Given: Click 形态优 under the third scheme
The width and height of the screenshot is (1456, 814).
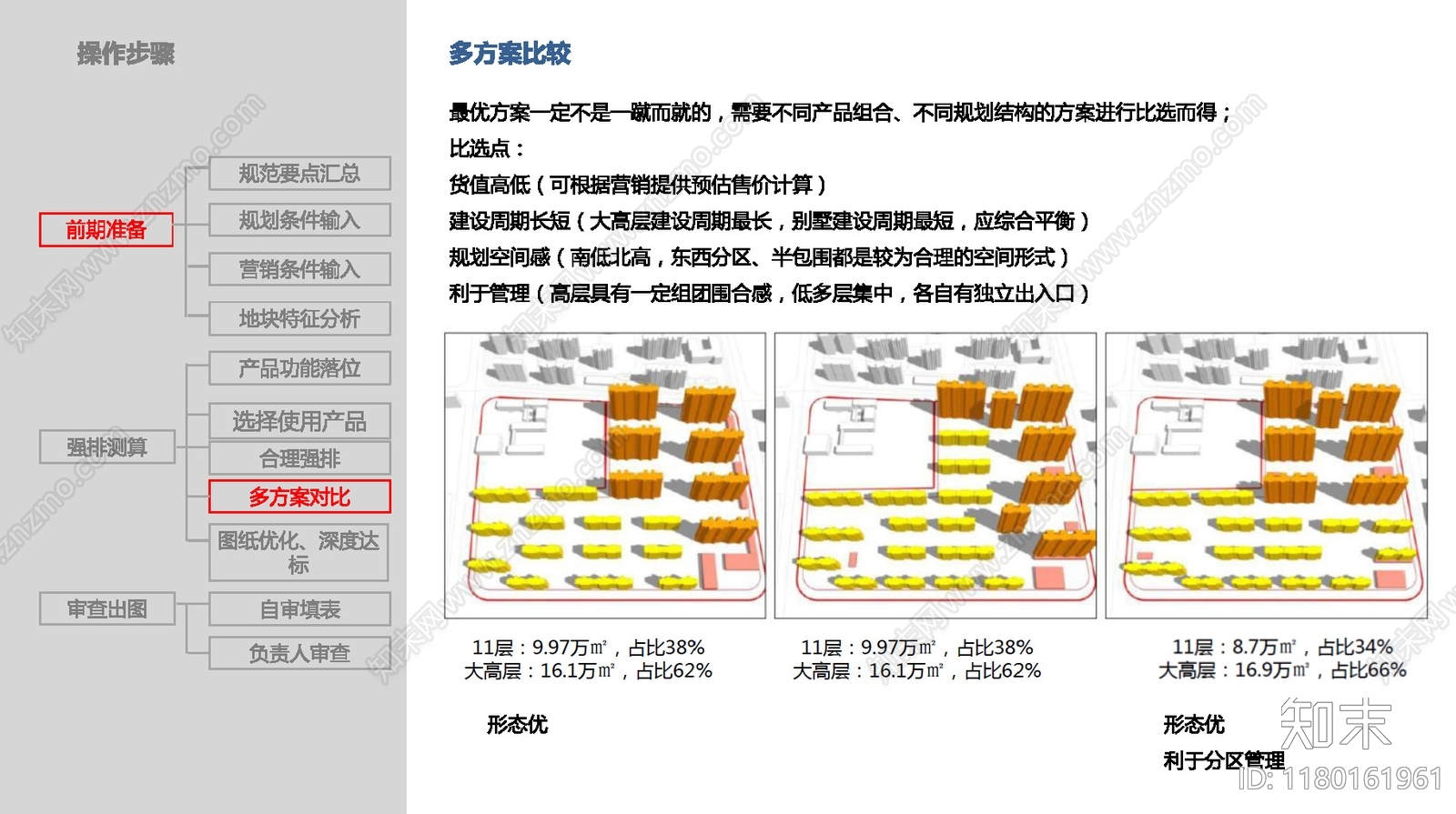Looking at the screenshot, I should pyautogui.click(x=1194, y=725).
